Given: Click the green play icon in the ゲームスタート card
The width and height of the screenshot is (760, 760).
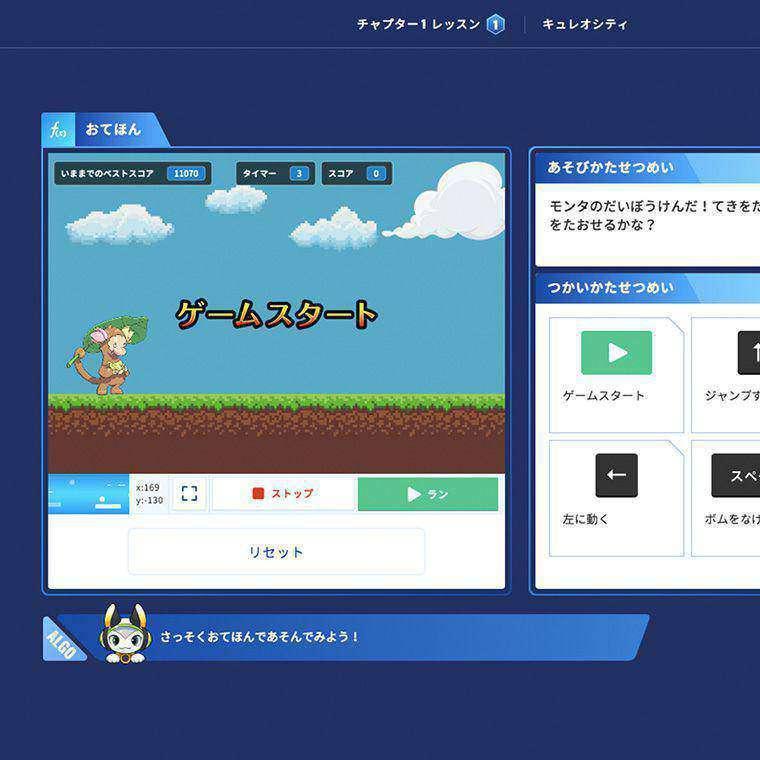Looking at the screenshot, I should tap(616, 353).
